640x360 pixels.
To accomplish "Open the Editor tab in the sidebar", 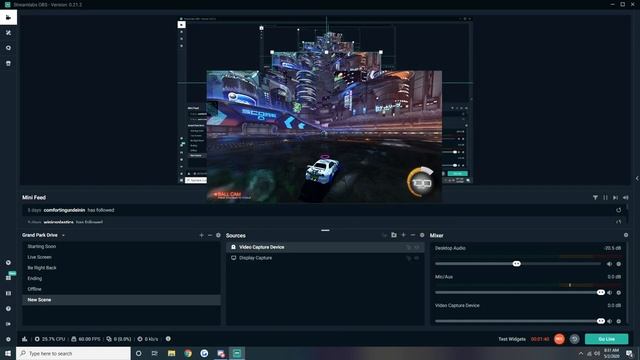I will 8,18.
